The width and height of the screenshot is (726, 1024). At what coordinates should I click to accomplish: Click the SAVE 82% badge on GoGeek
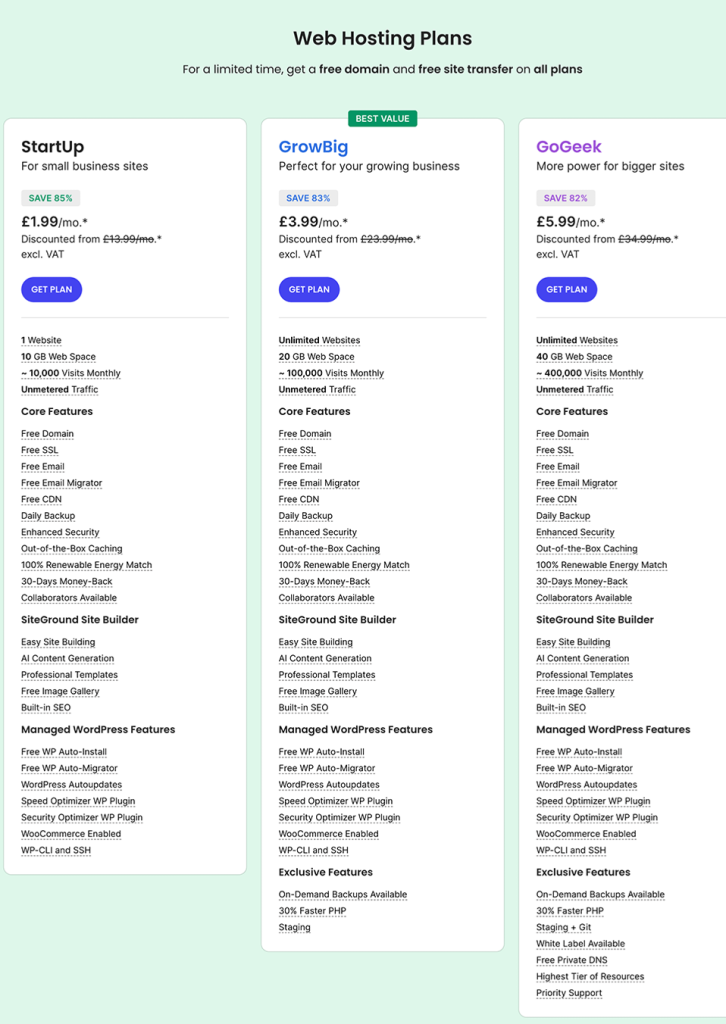click(x=565, y=198)
